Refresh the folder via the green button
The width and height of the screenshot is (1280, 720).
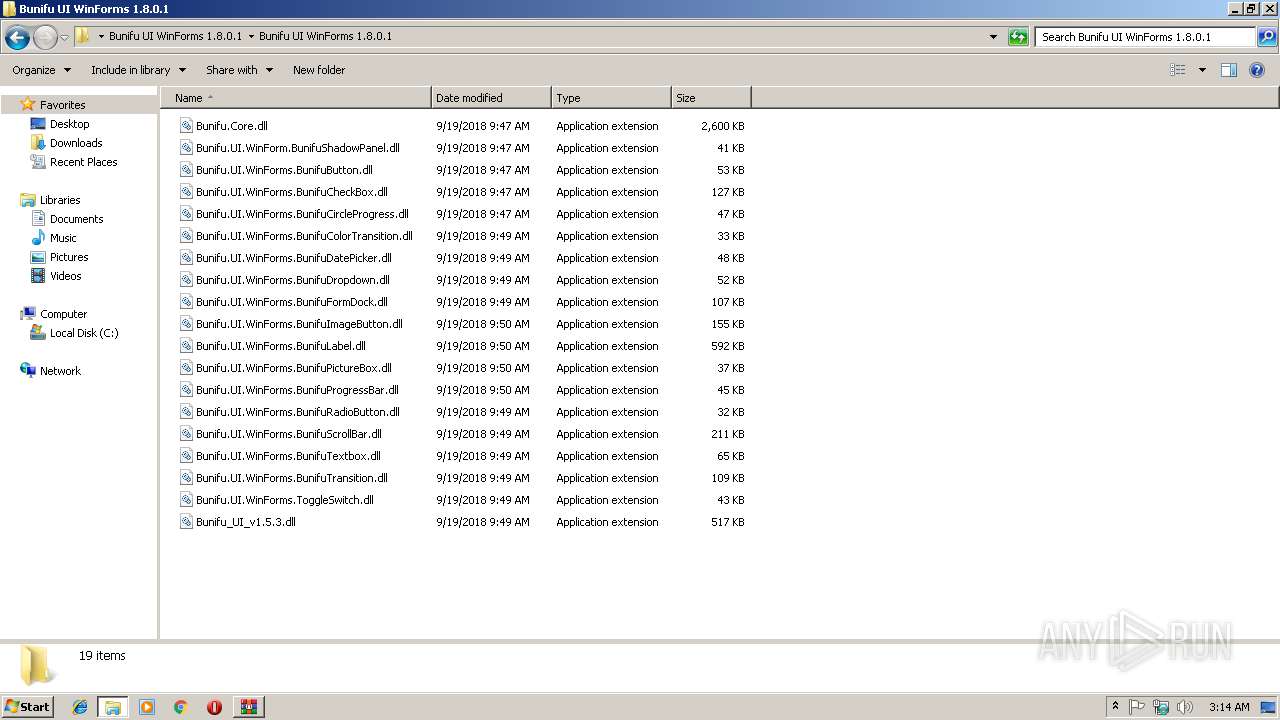(1018, 37)
